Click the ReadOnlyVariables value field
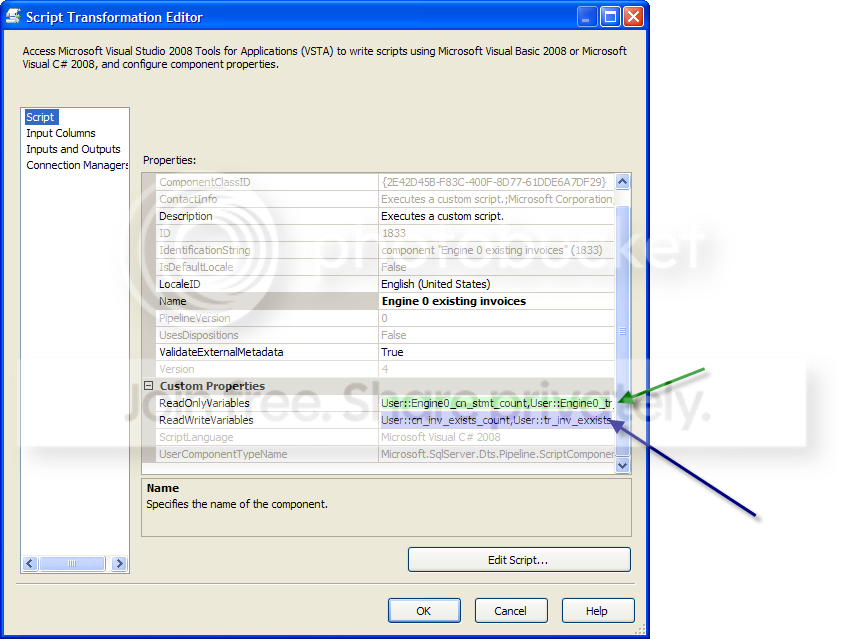Image resolution: width=847 pixels, height=639 pixels. (x=496, y=403)
